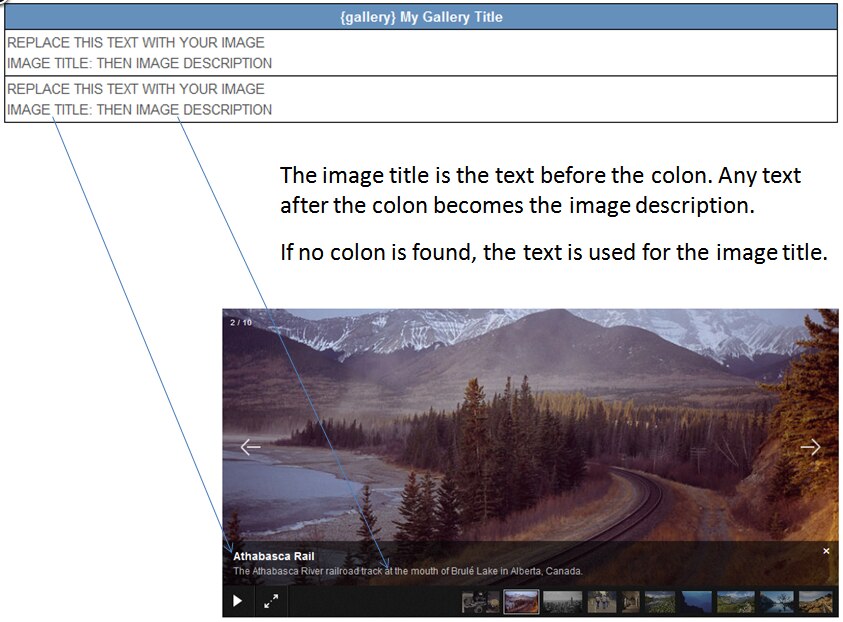Pick the sixth thumbnail in the strip
The width and height of the screenshot is (843, 622).
660,601
